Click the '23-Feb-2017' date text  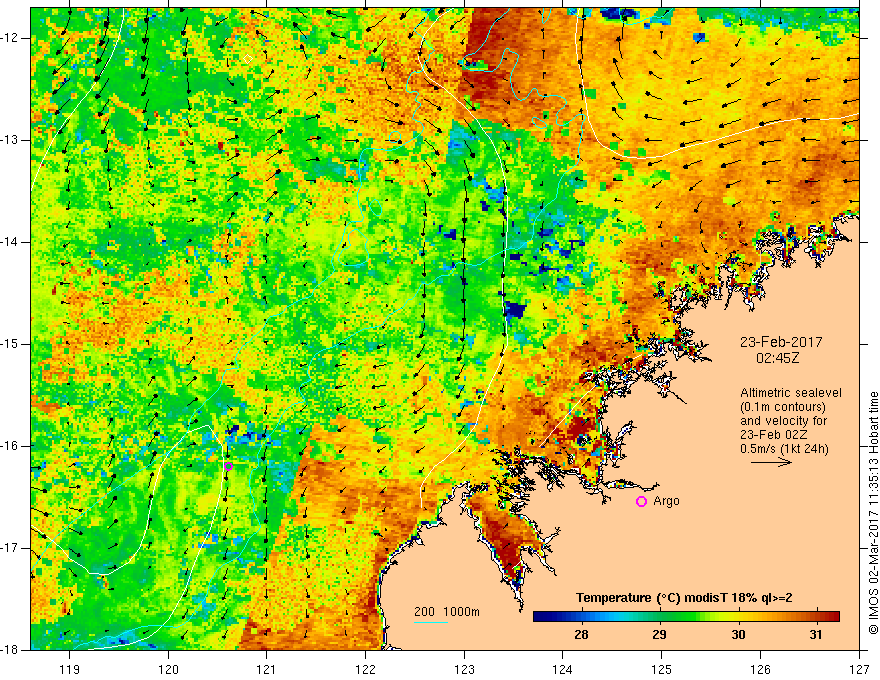781,342
